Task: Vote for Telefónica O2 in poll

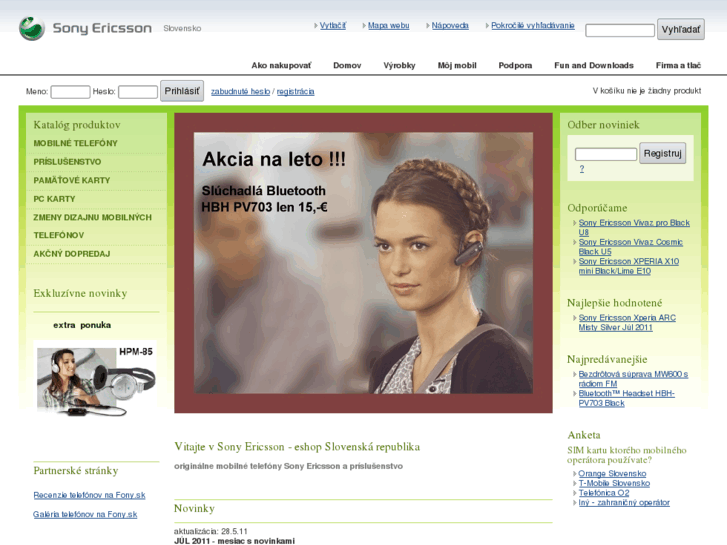Action: tap(604, 493)
